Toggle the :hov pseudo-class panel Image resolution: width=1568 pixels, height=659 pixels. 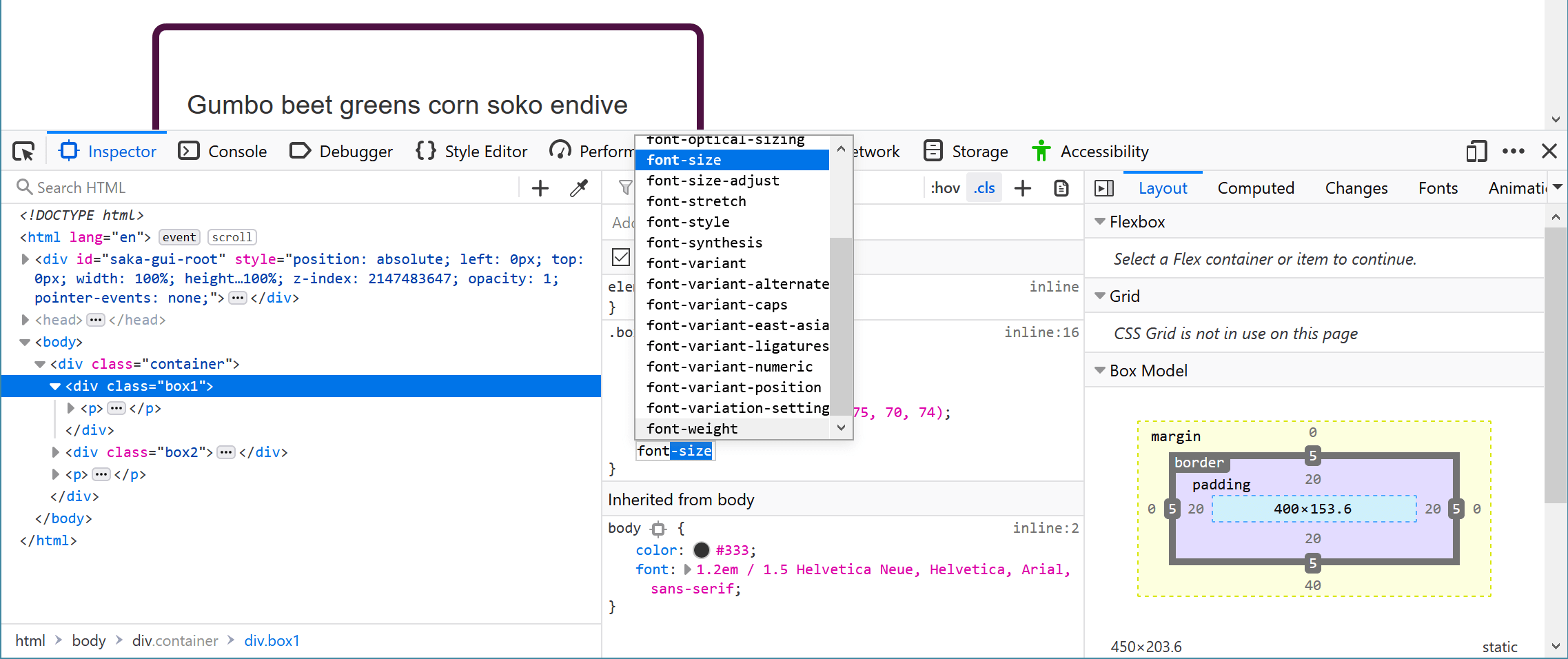click(945, 187)
